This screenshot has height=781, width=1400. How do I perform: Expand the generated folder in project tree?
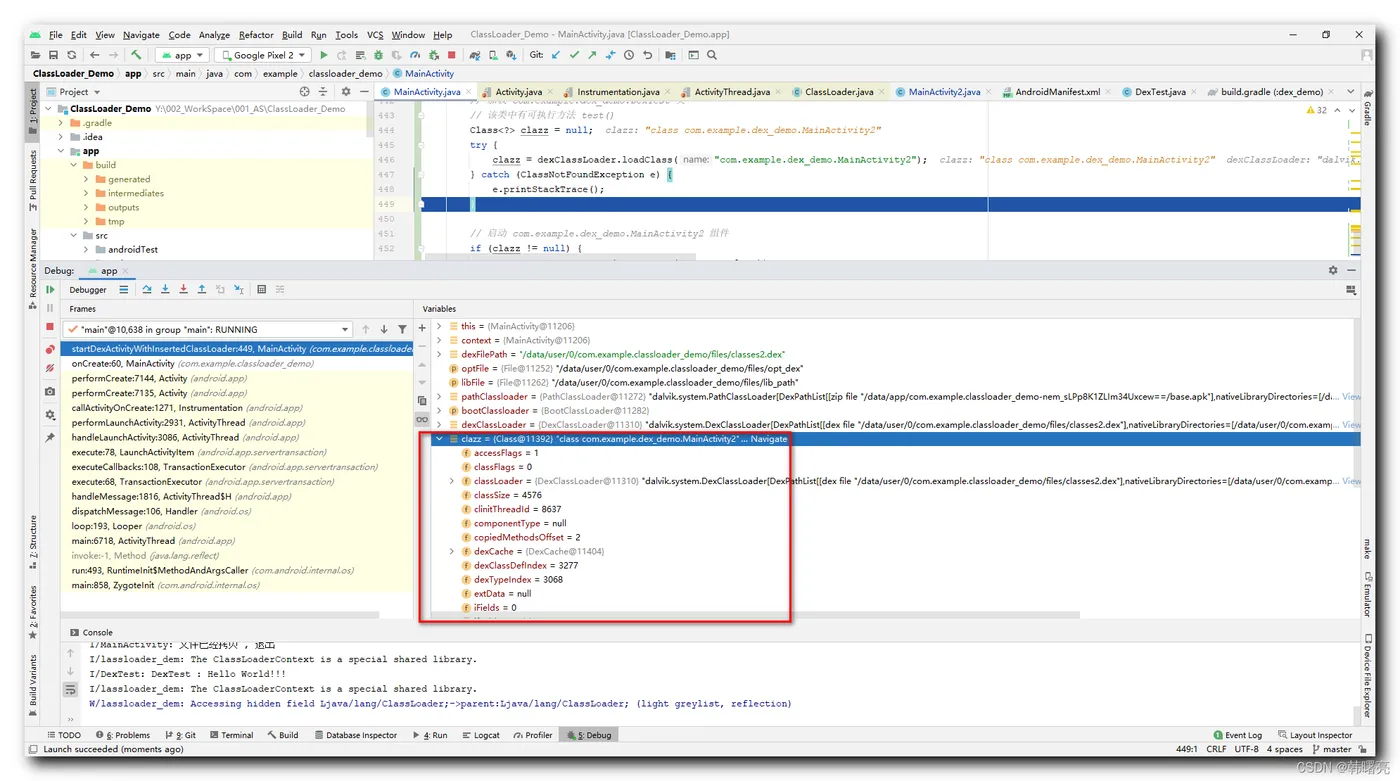86,179
